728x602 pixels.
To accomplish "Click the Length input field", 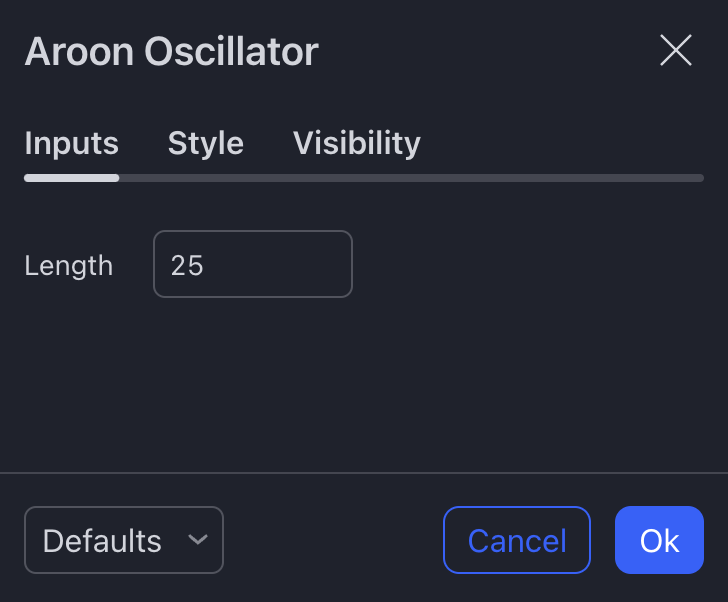I will pos(252,265).
